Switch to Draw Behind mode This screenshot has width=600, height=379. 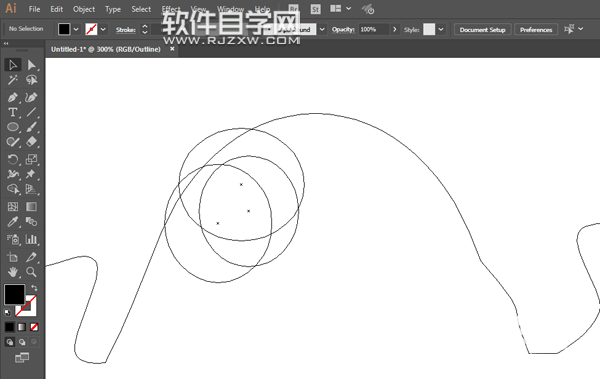coord(22,342)
